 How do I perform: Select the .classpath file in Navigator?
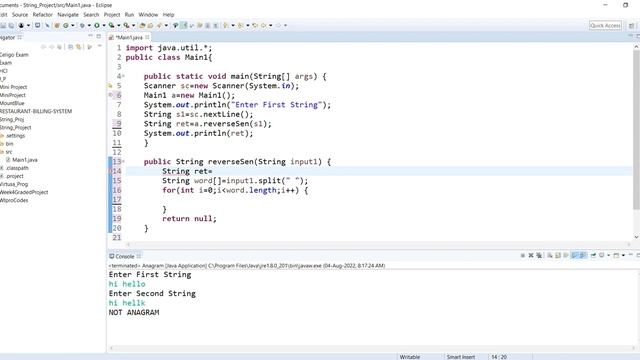[x=16, y=168]
